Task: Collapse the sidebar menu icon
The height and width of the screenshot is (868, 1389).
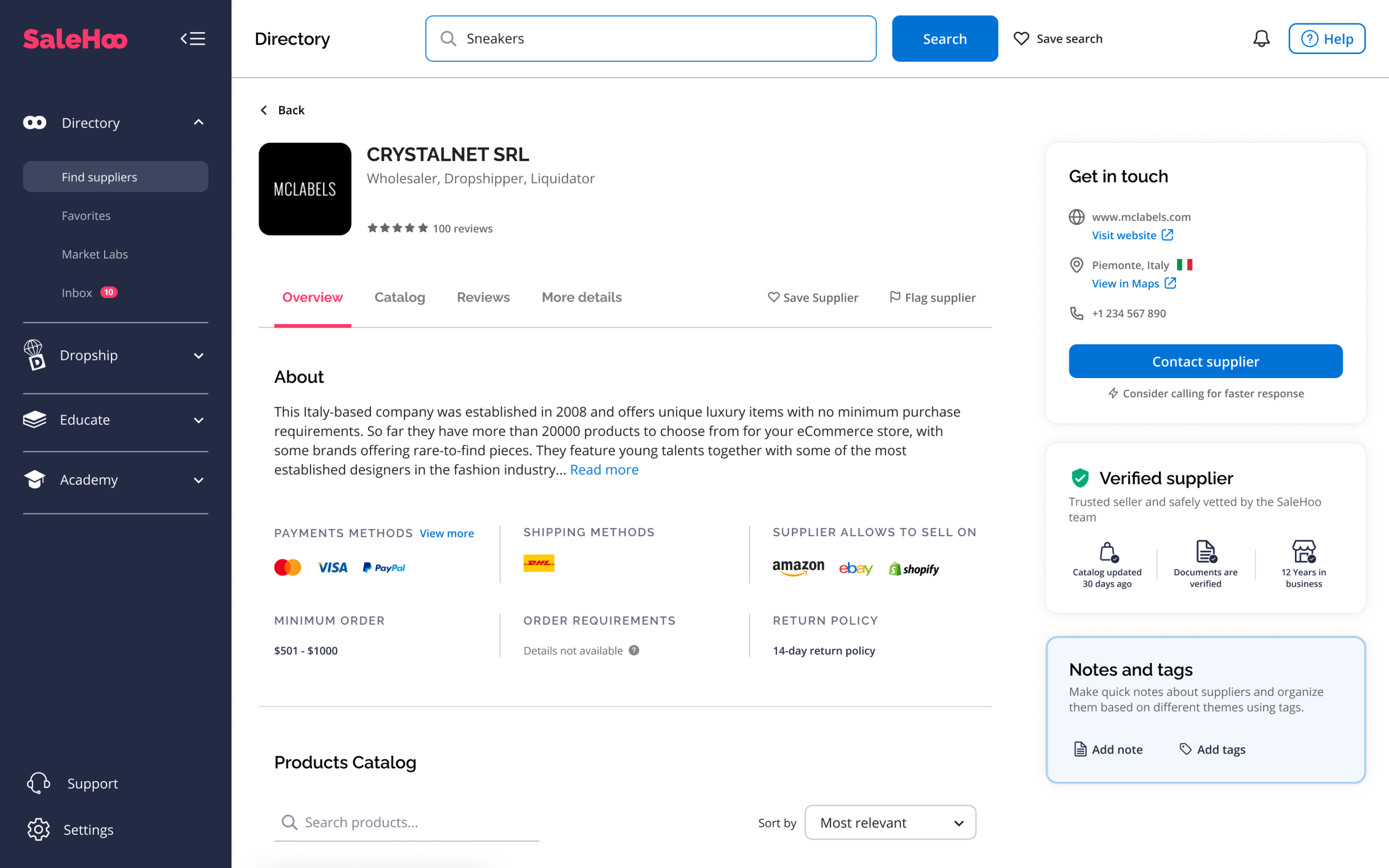Action: coord(193,38)
